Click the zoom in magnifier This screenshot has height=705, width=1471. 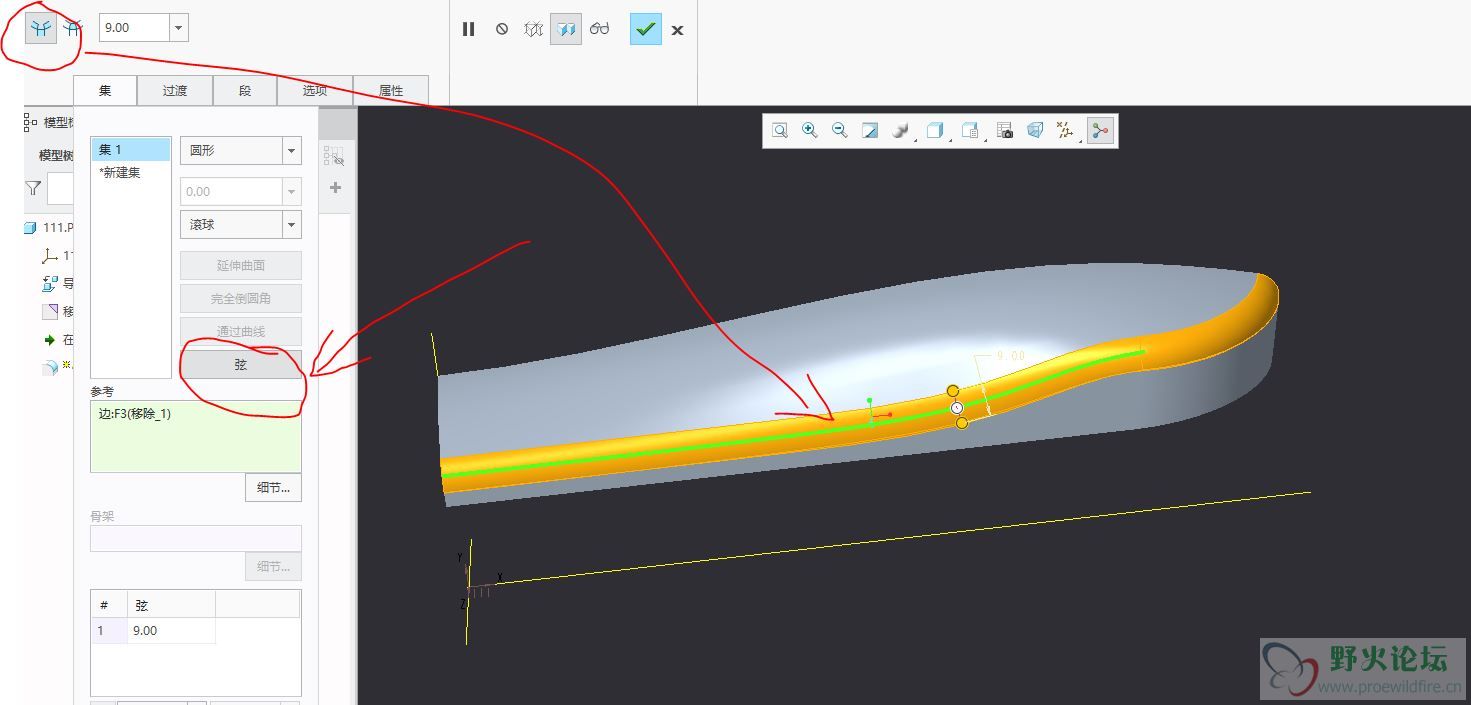tap(810, 131)
